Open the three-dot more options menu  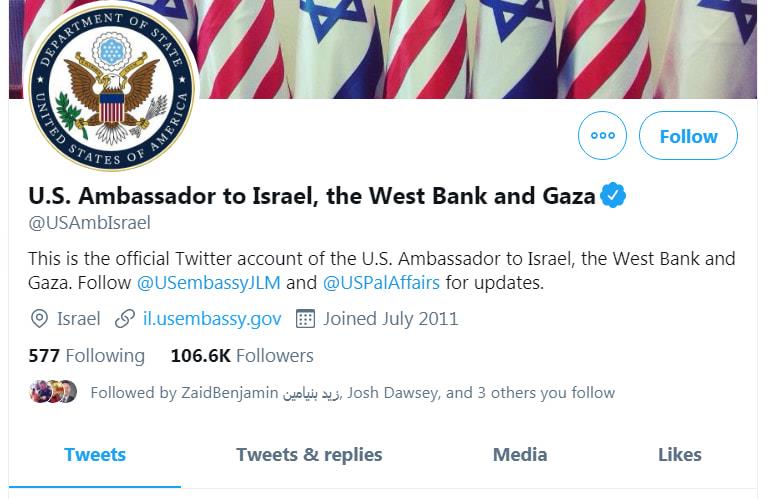tap(602, 135)
